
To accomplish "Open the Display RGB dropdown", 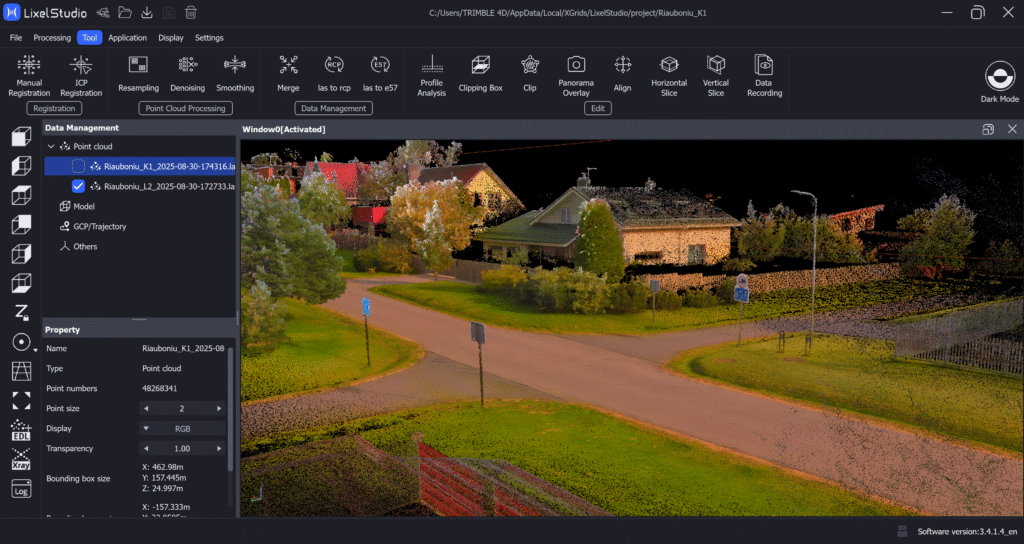I will click(x=183, y=428).
